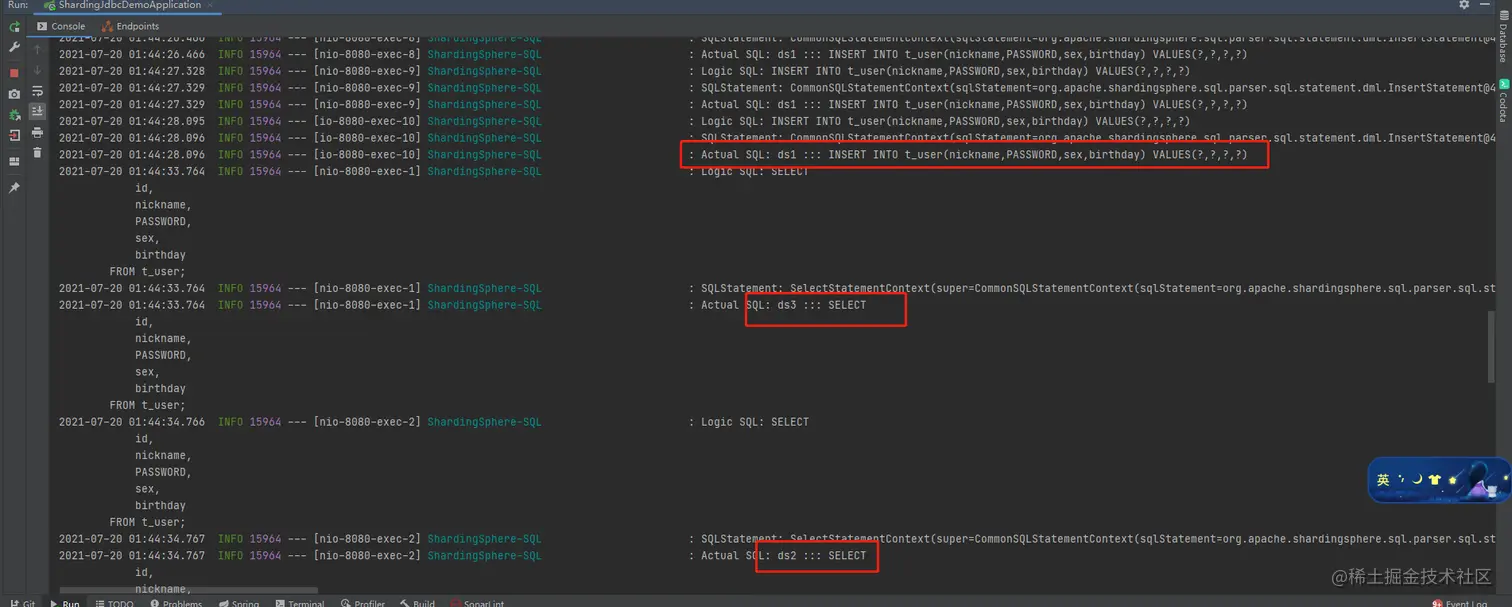Open the Git tool window

[21, 602]
